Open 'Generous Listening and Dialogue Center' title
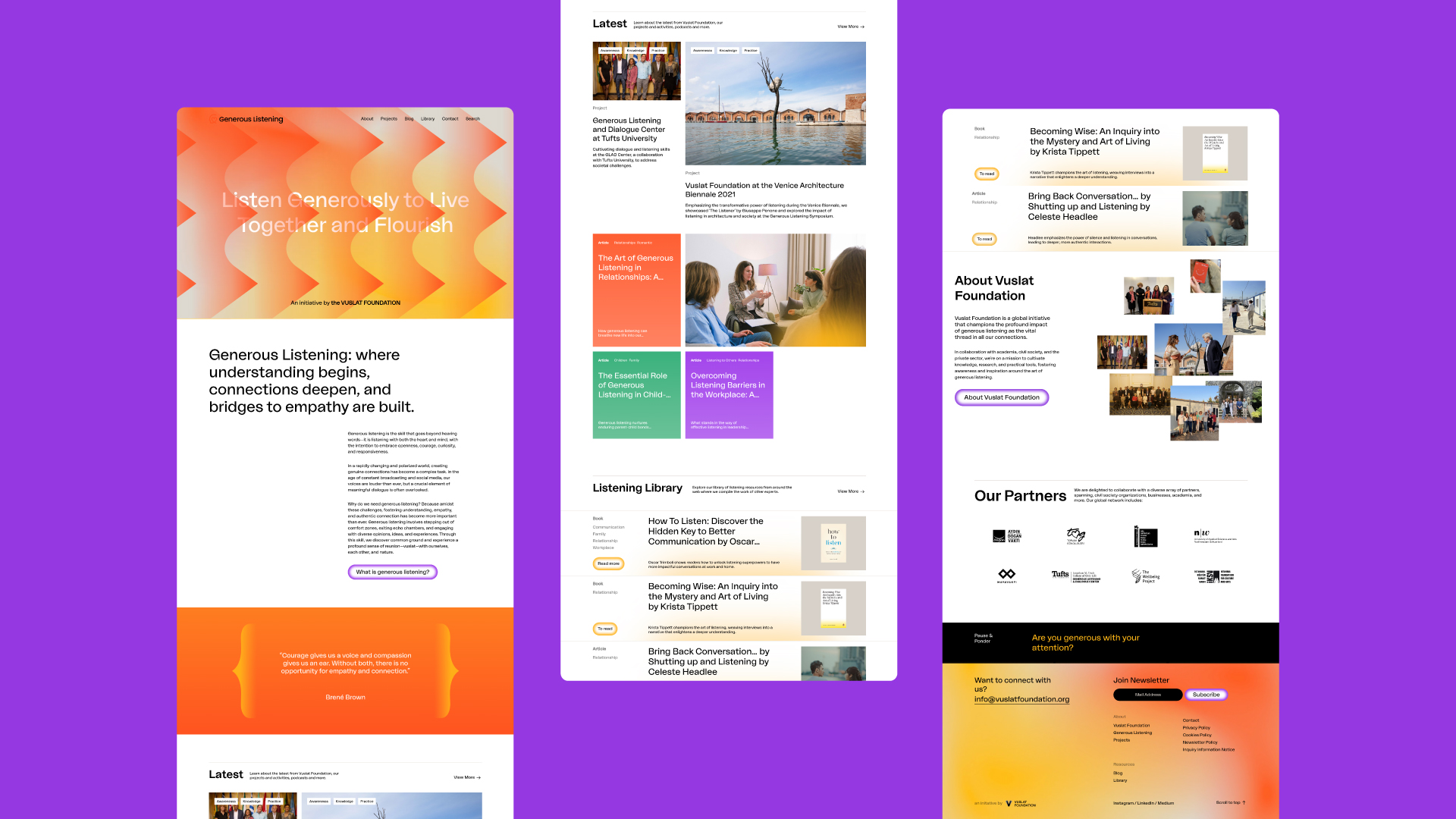Viewport: 1456px width, 819px height. pos(629,130)
